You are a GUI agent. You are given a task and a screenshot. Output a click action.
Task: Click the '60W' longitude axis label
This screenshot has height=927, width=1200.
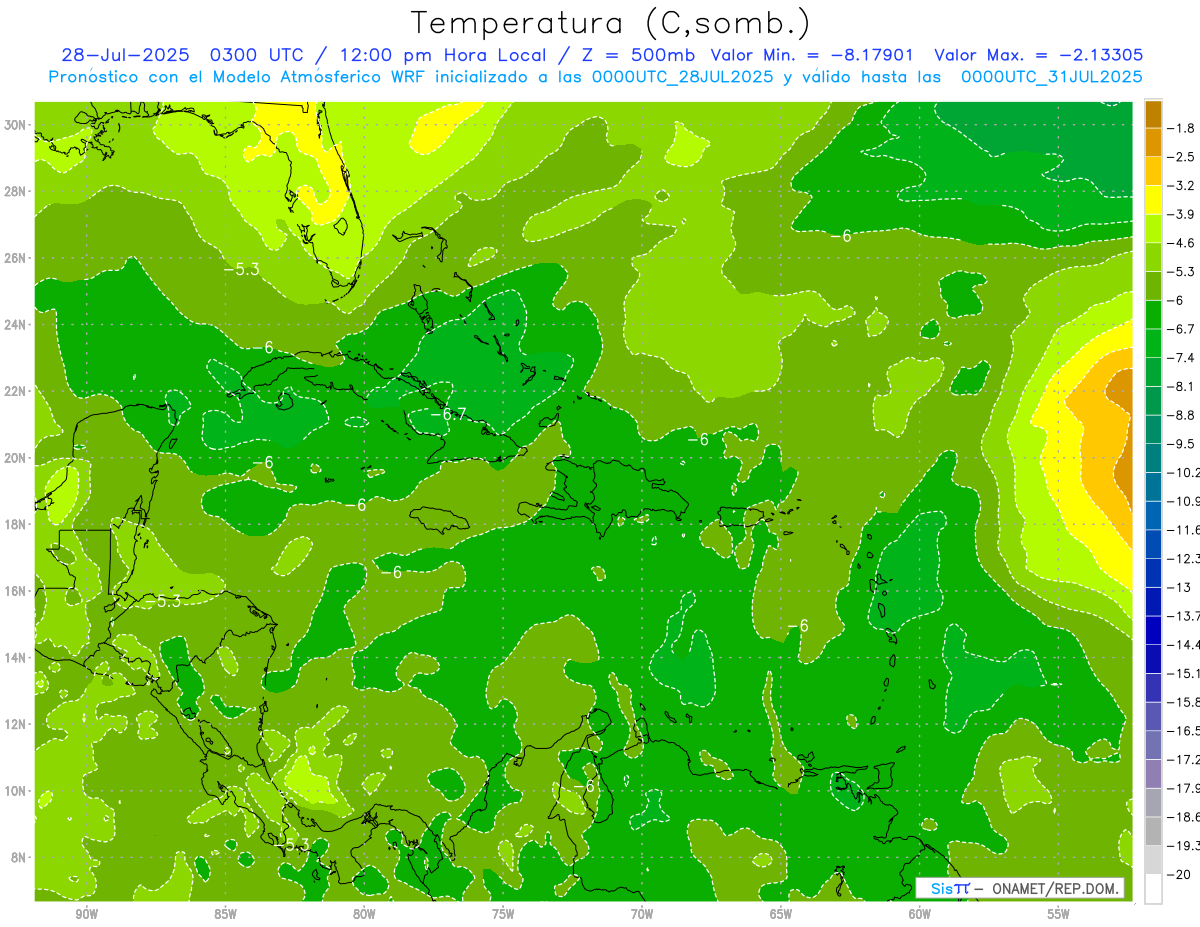[x=920, y=915]
